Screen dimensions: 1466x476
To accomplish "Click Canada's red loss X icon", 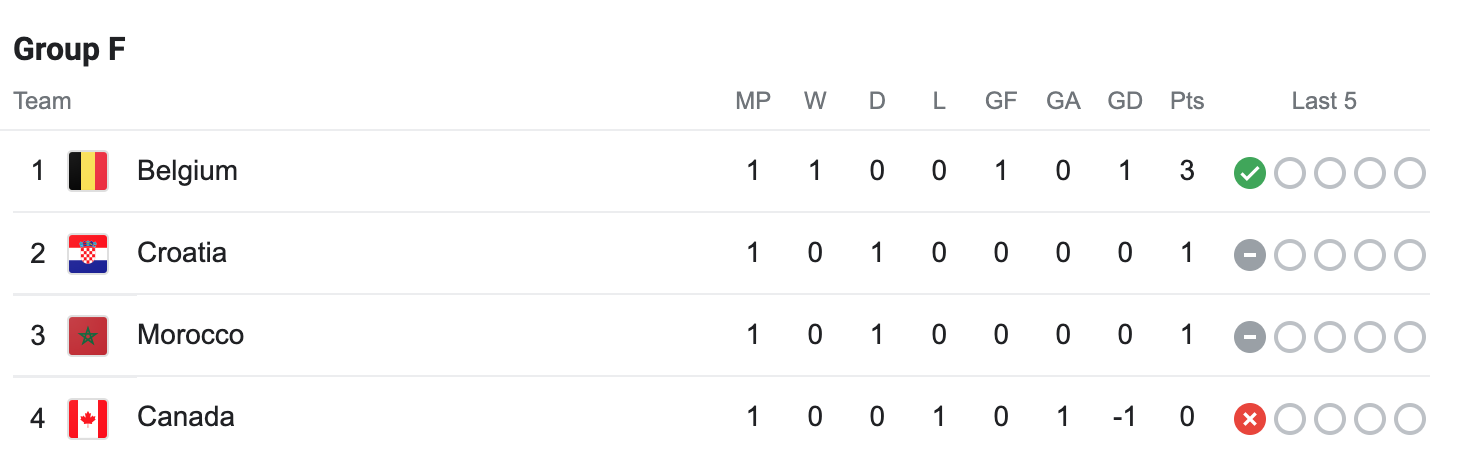I will [x=1250, y=419].
